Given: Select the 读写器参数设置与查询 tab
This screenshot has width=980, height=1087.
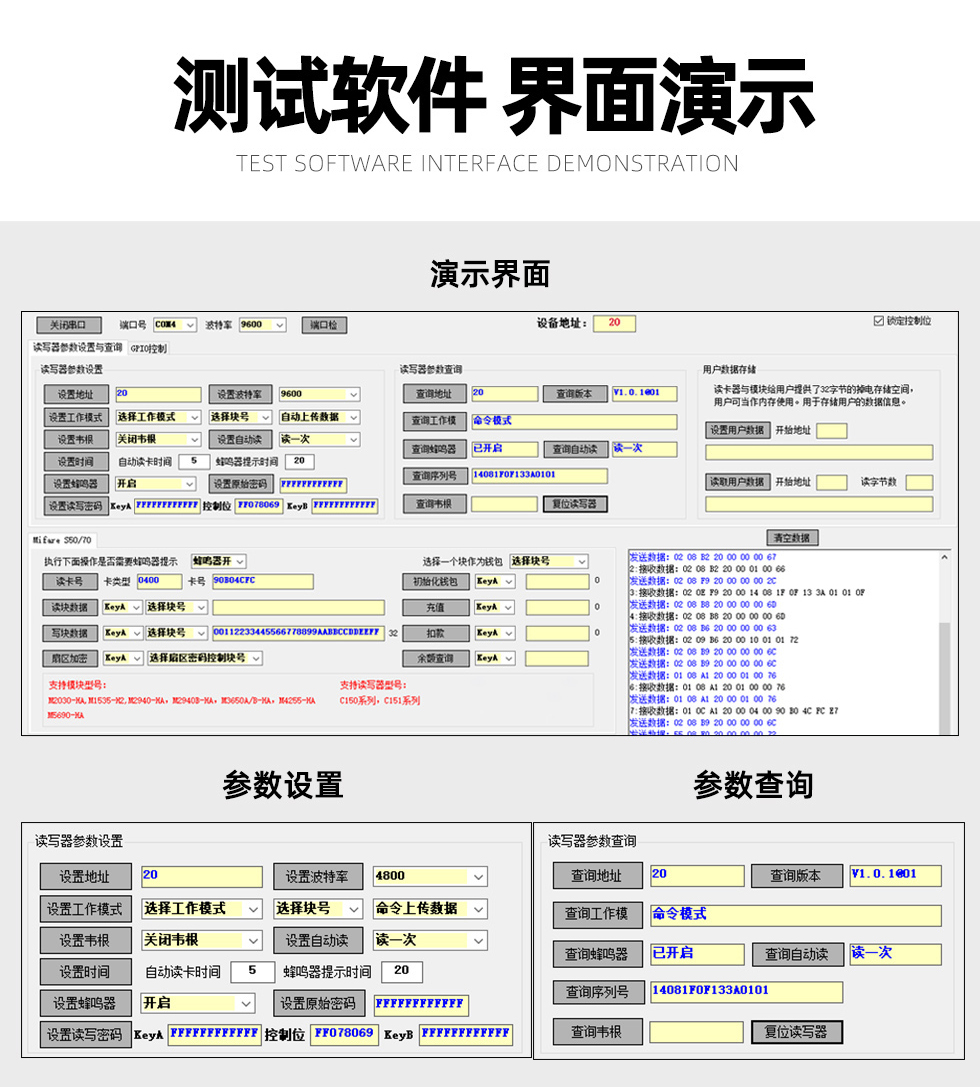Looking at the screenshot, I should [78, 348].
